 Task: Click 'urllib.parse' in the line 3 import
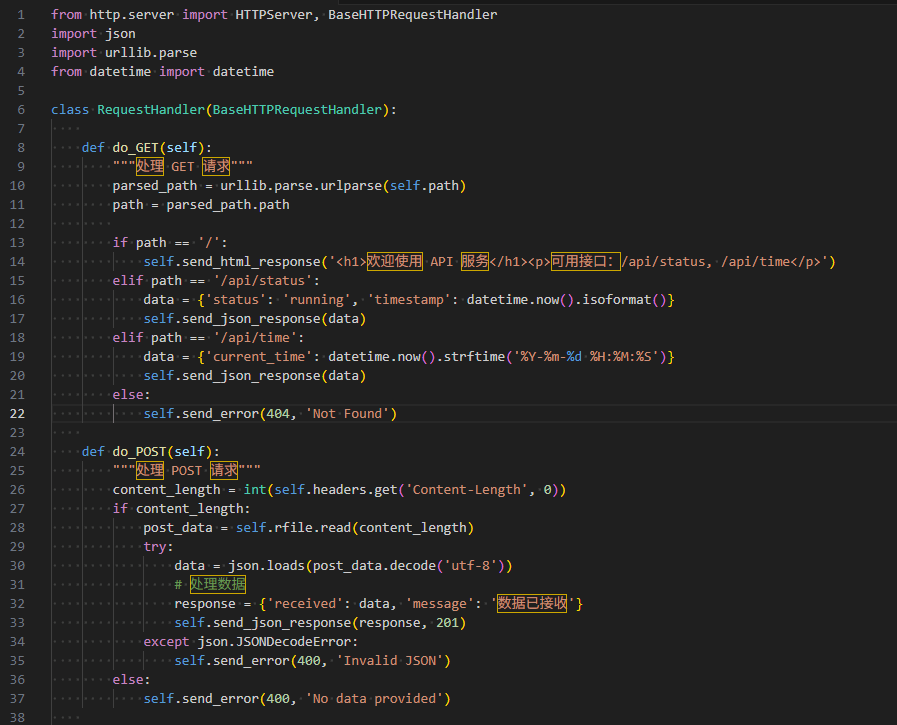point(151,53)
